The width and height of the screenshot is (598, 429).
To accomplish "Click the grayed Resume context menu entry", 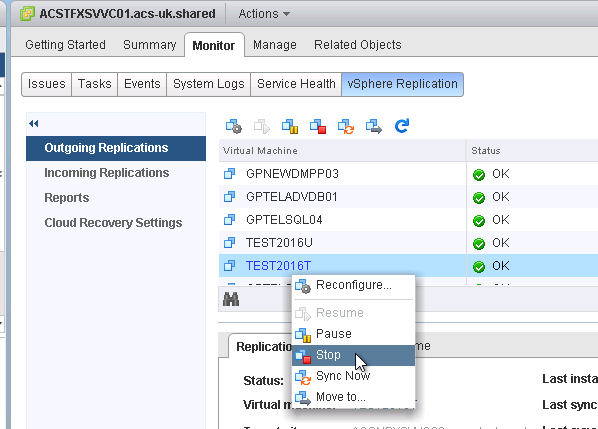I will pyautogui.click(x=354, y=313).
